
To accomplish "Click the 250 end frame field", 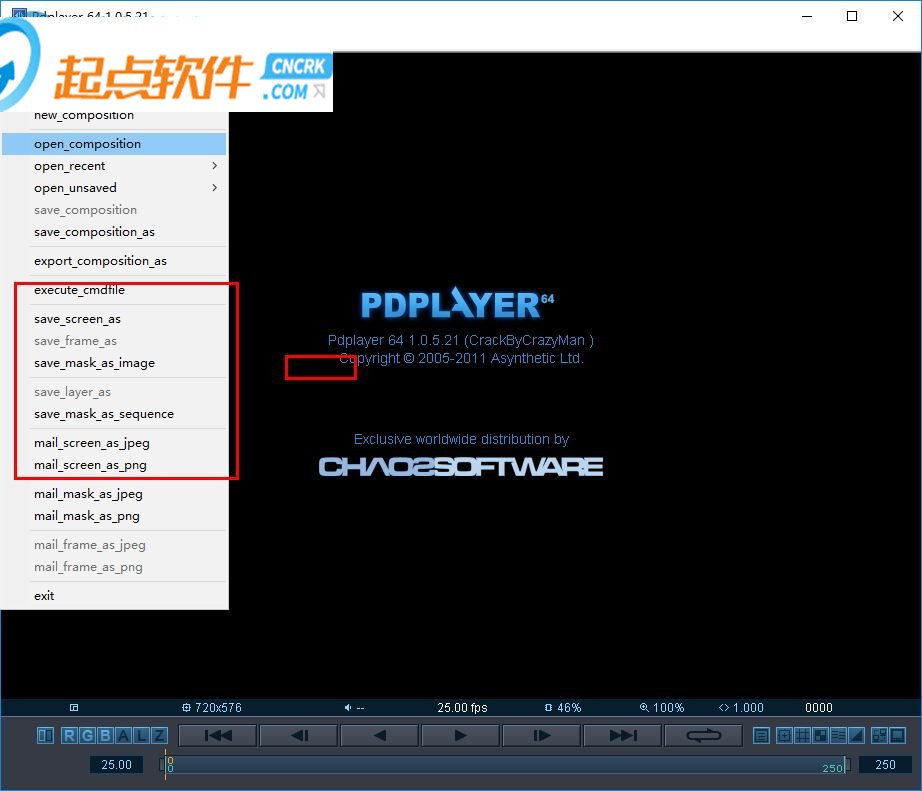I will (885, 765).
